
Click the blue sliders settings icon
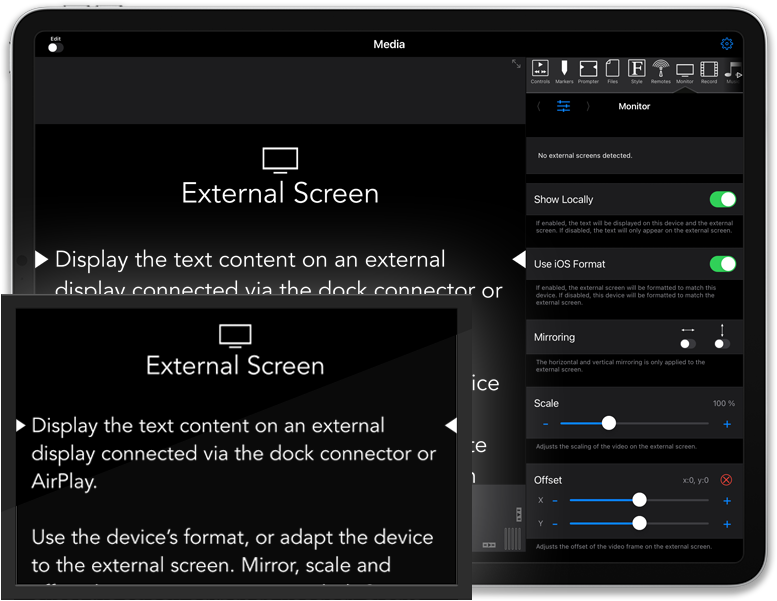point(563,106)
